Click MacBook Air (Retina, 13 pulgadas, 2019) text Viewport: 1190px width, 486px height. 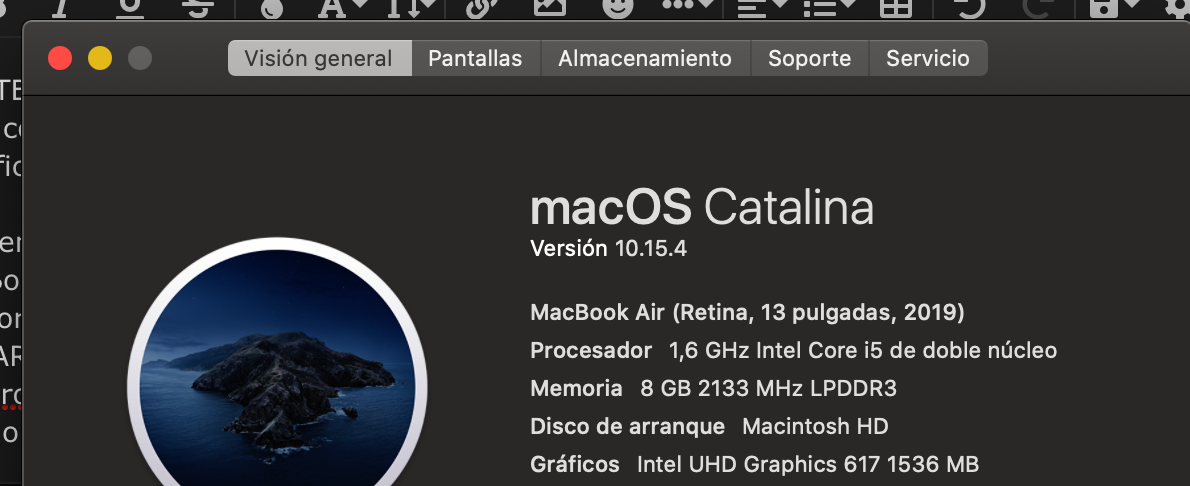(x=748, y=312)
